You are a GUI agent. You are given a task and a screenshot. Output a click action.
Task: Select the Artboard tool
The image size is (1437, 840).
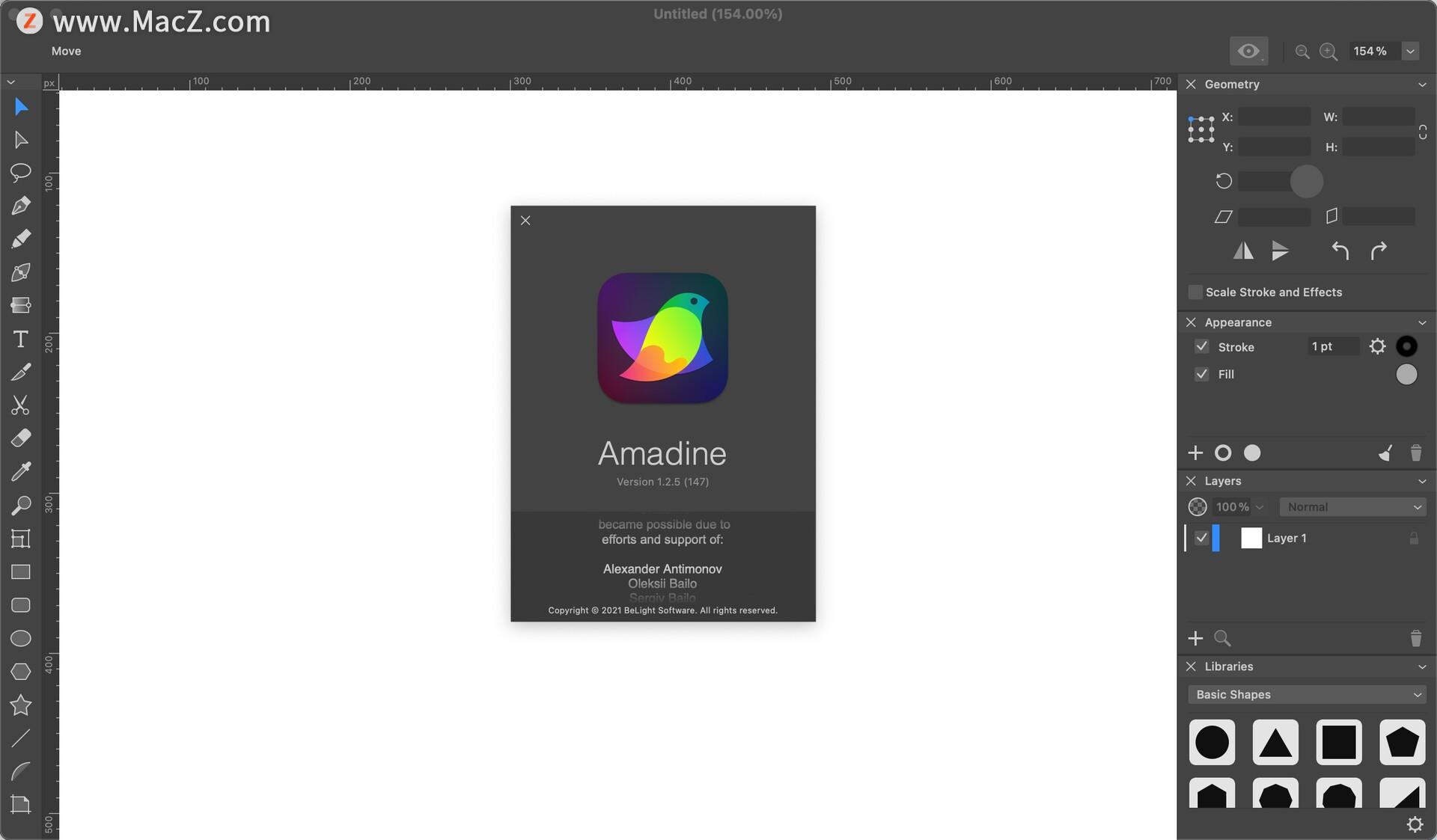[x=21, y=804]
